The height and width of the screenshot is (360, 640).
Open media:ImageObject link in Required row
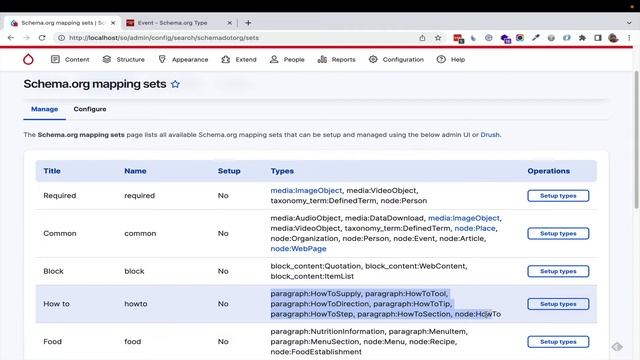[x=306, y=191]
